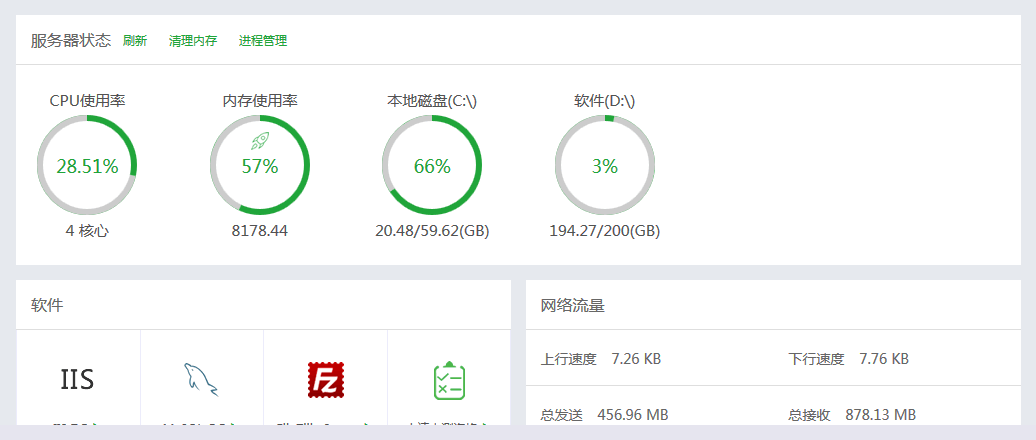Open the MySQL dolphin icon
The image size is (1036, 440).
(201, 379)
